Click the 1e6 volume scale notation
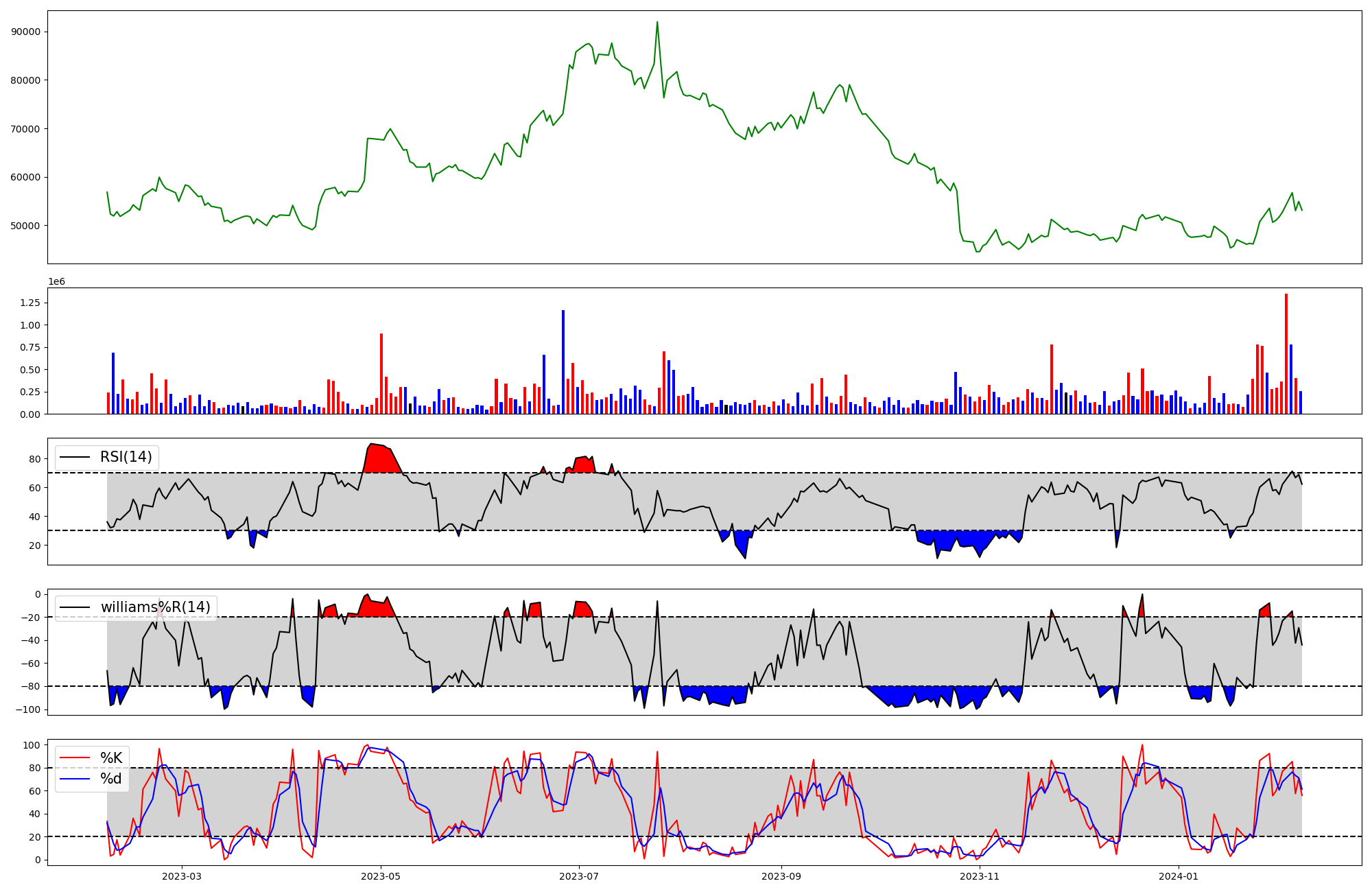Screen dimensions: 1372x892 pos(56,282)
